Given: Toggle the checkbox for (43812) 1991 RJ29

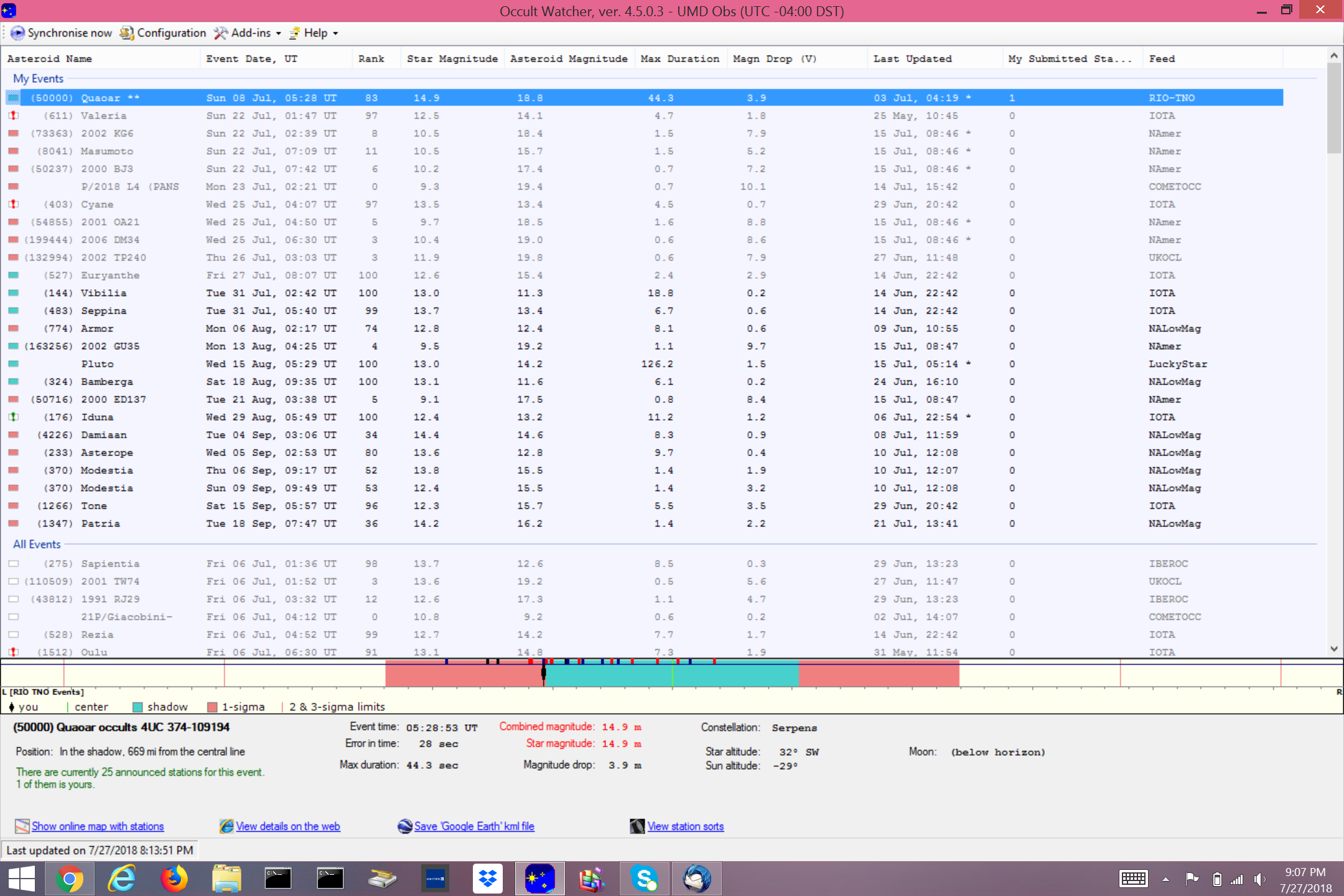Looking at the screenshot, I should 13,599.
